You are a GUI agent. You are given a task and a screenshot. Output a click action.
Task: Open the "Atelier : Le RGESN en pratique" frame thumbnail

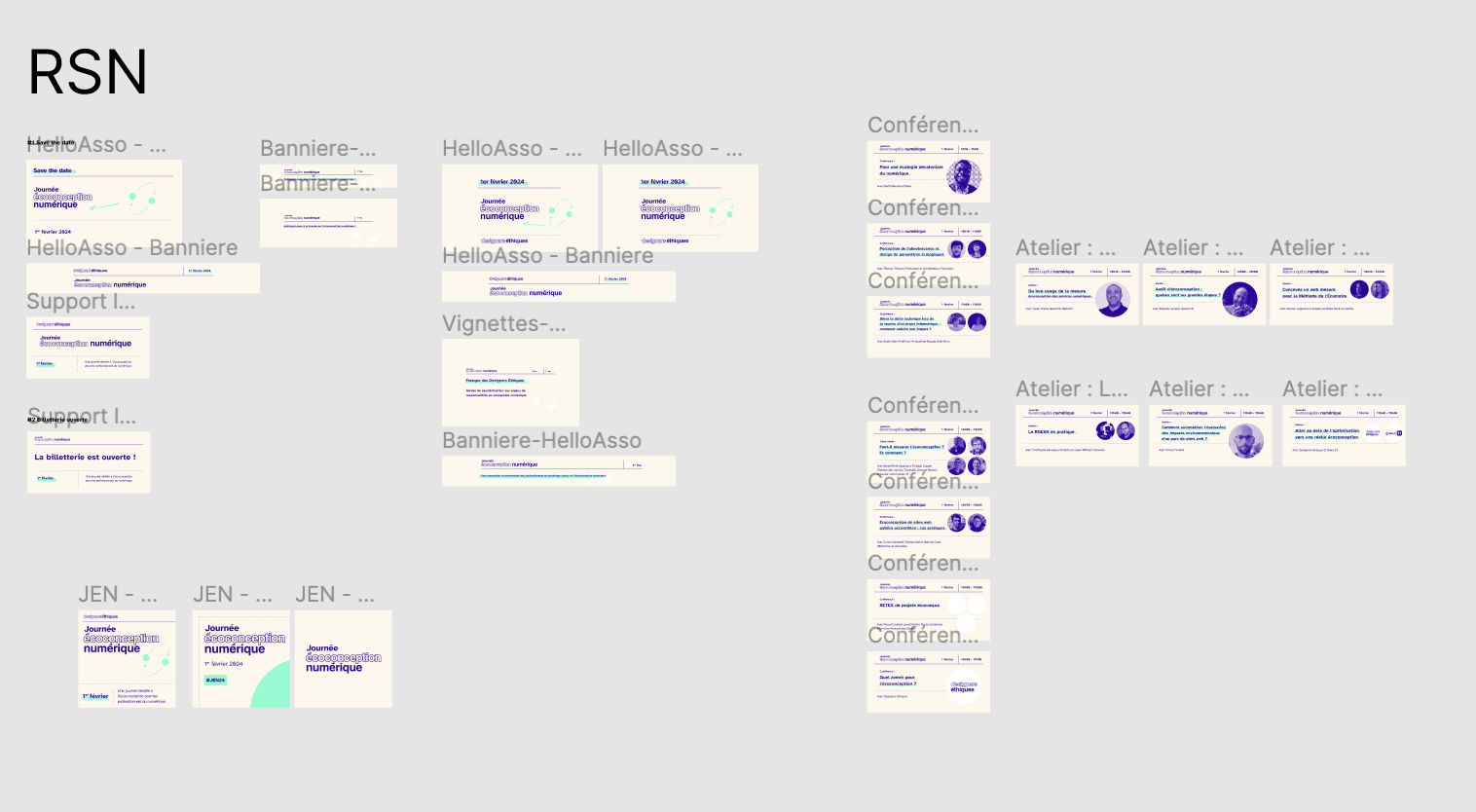click(1077, 435)
